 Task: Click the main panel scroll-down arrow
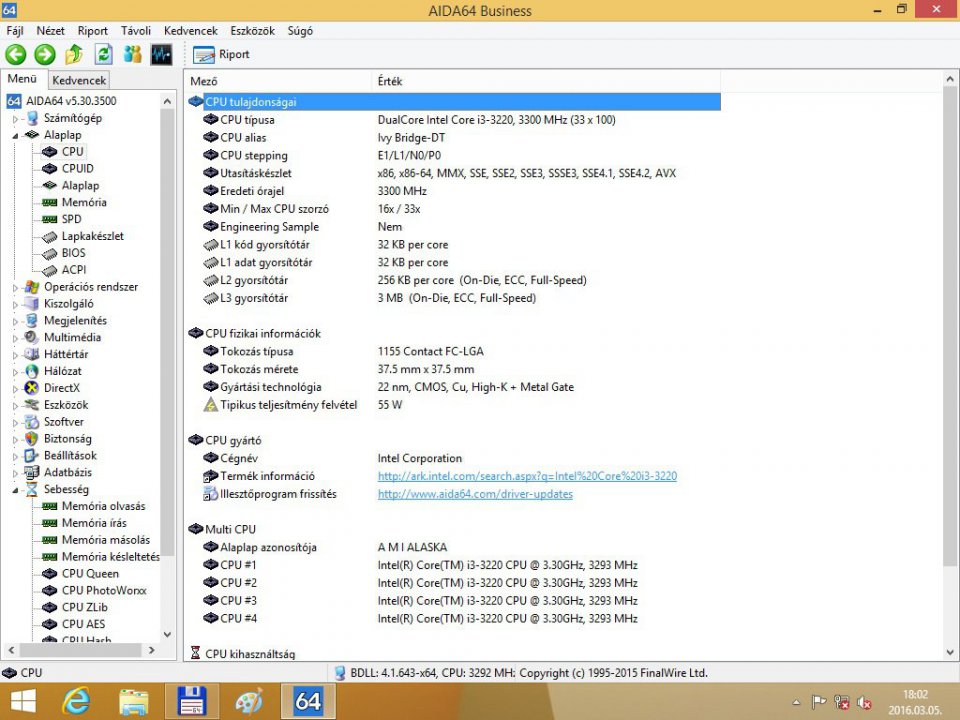(950, 653)
